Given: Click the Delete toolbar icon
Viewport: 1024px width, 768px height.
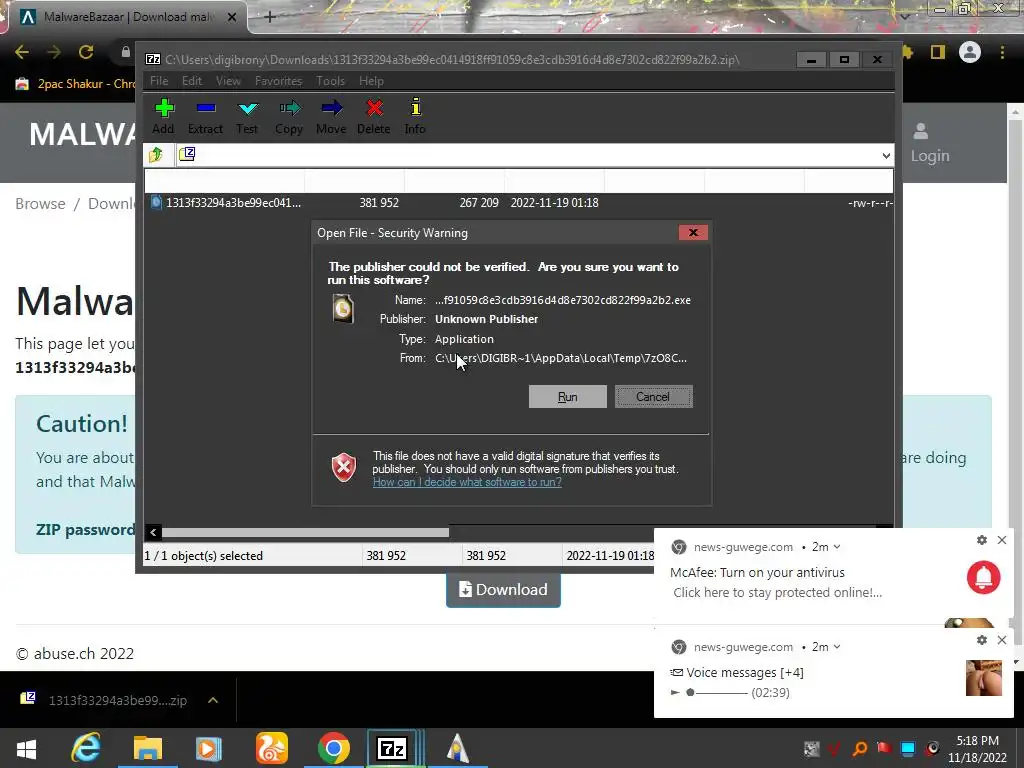Looking at the screenshot, I should 374,116.
